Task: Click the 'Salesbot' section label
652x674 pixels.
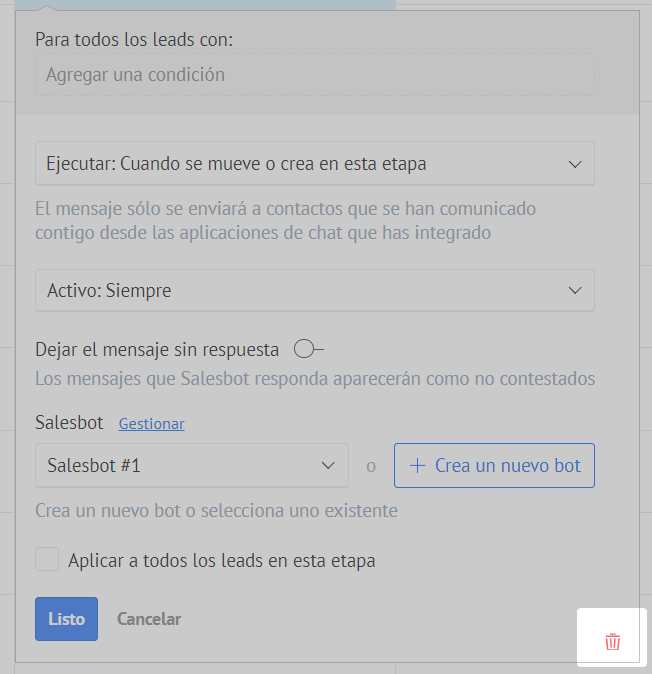Action: click(69, 423)
